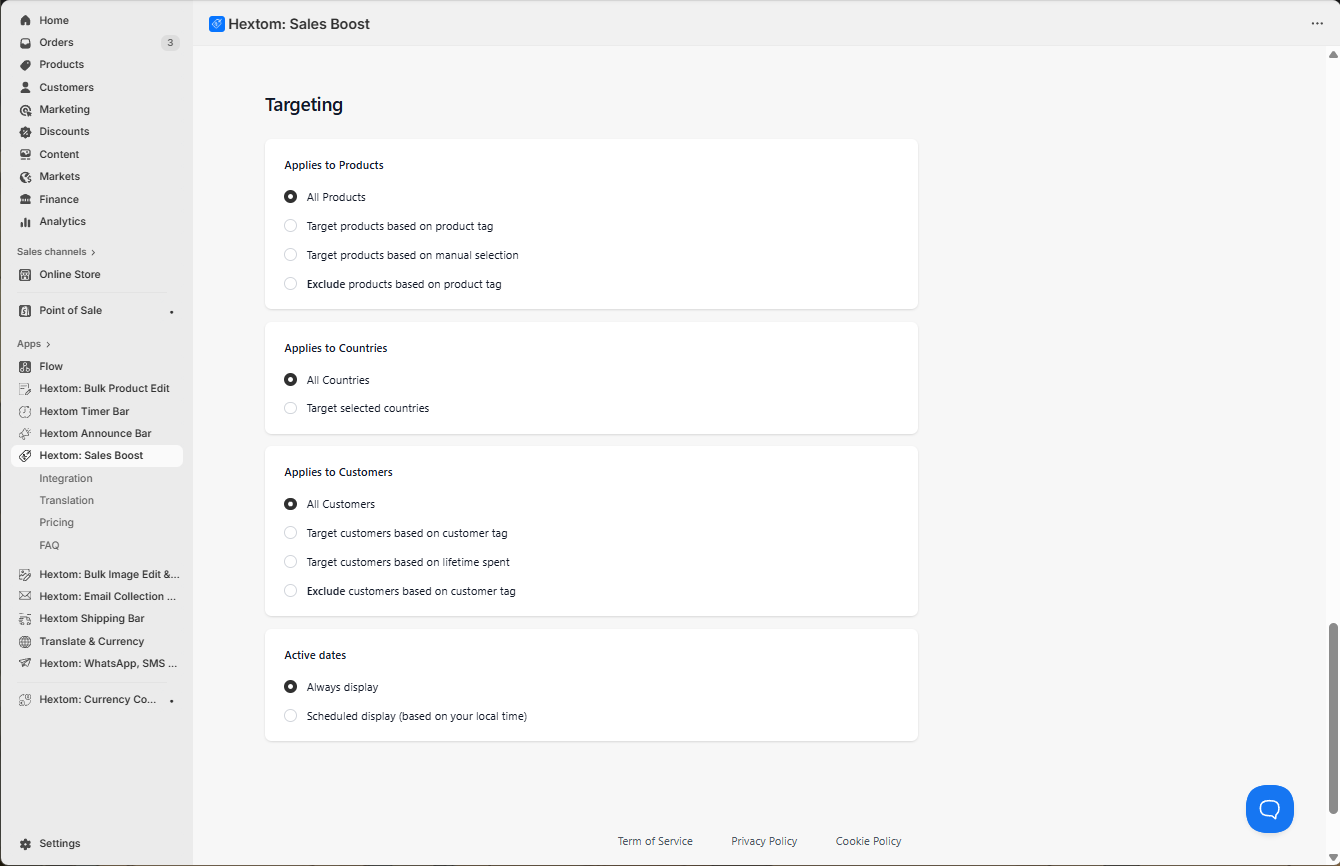Click the Hextom Email Collection envelope icon
The width and height of the screenshot is (1340, 866).
click(26, 597)
